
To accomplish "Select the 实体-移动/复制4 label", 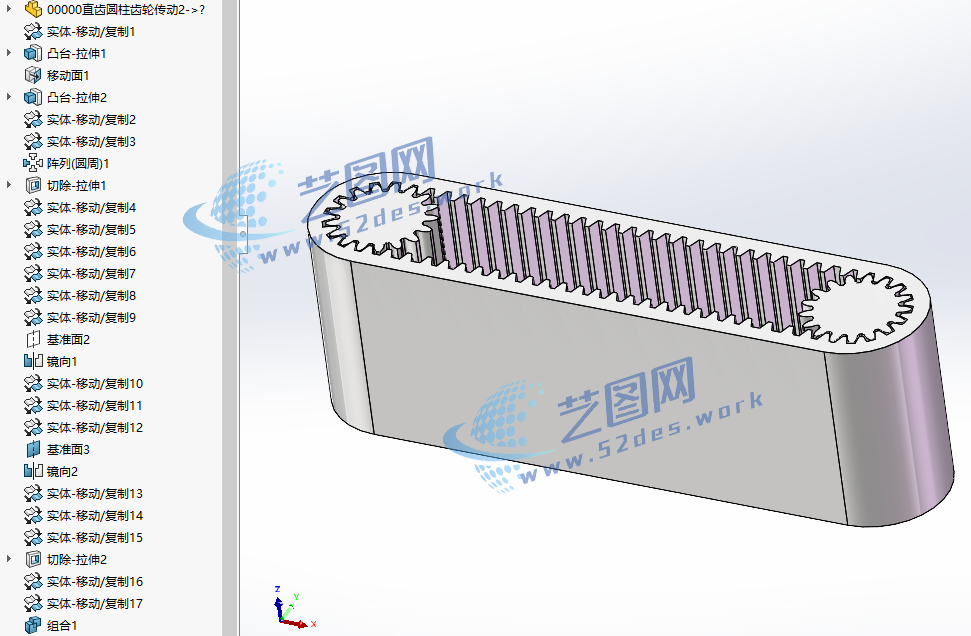I will click(91, 207).
